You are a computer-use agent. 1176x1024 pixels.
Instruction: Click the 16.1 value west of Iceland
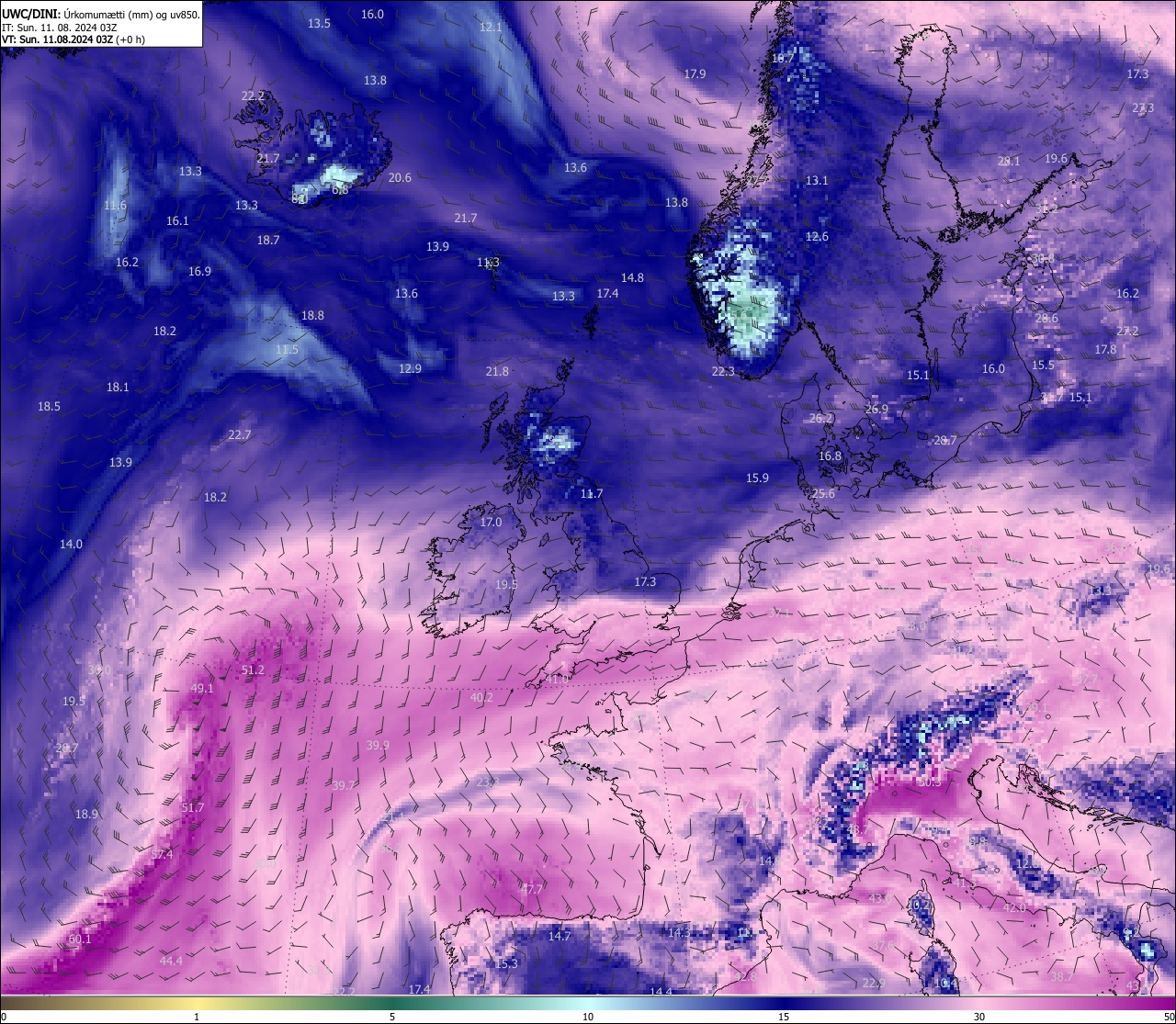point(177,221)
